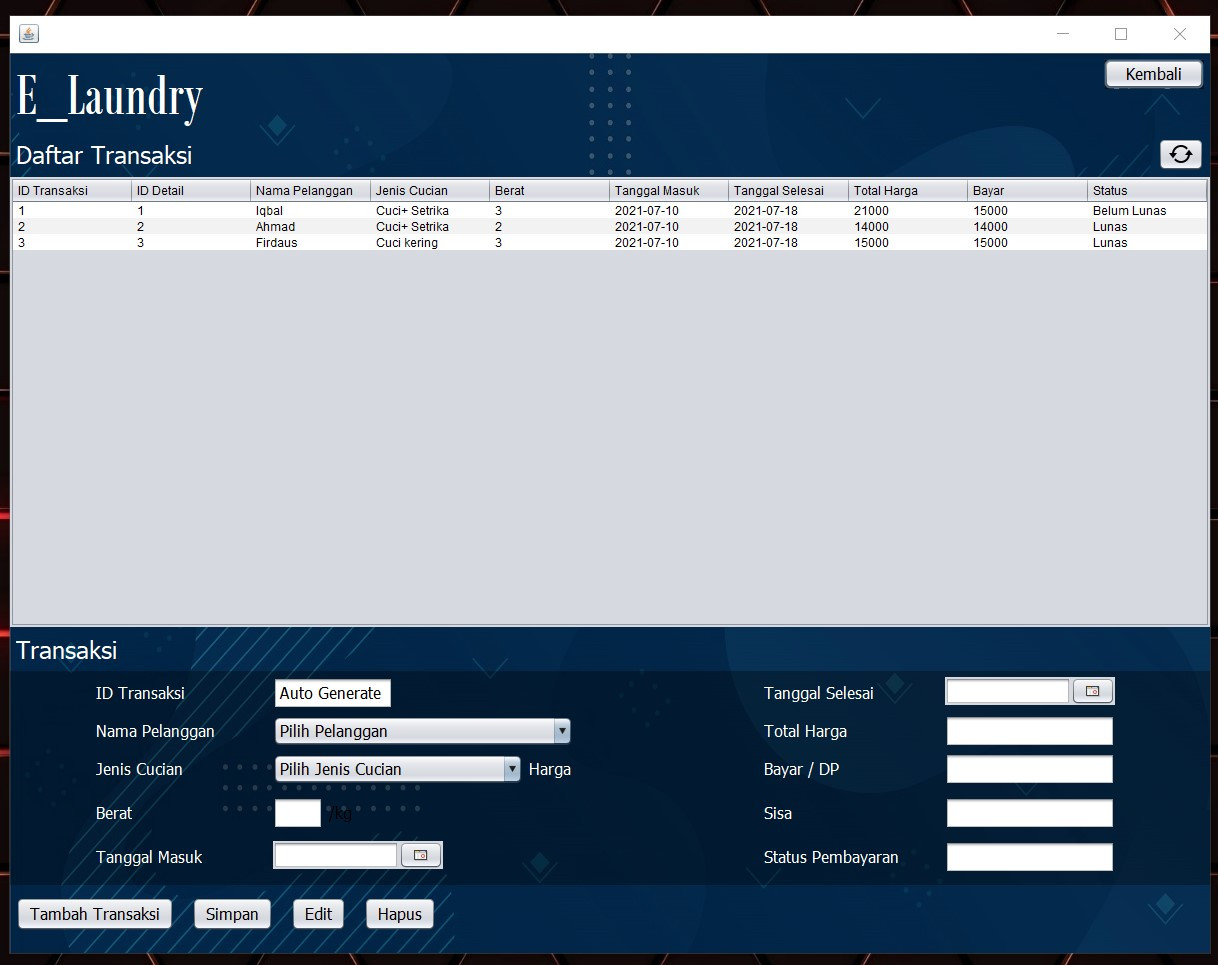This screenshot has width=1218, height=965.
Task: Click the Status Pembayaran input field
Action: tap(1029, 857)
